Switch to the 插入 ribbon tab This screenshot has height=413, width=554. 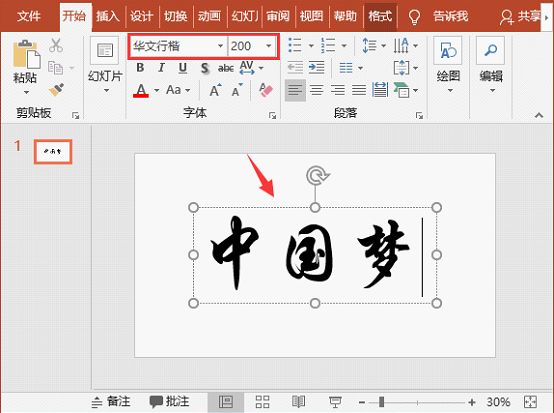click(107, 16)
